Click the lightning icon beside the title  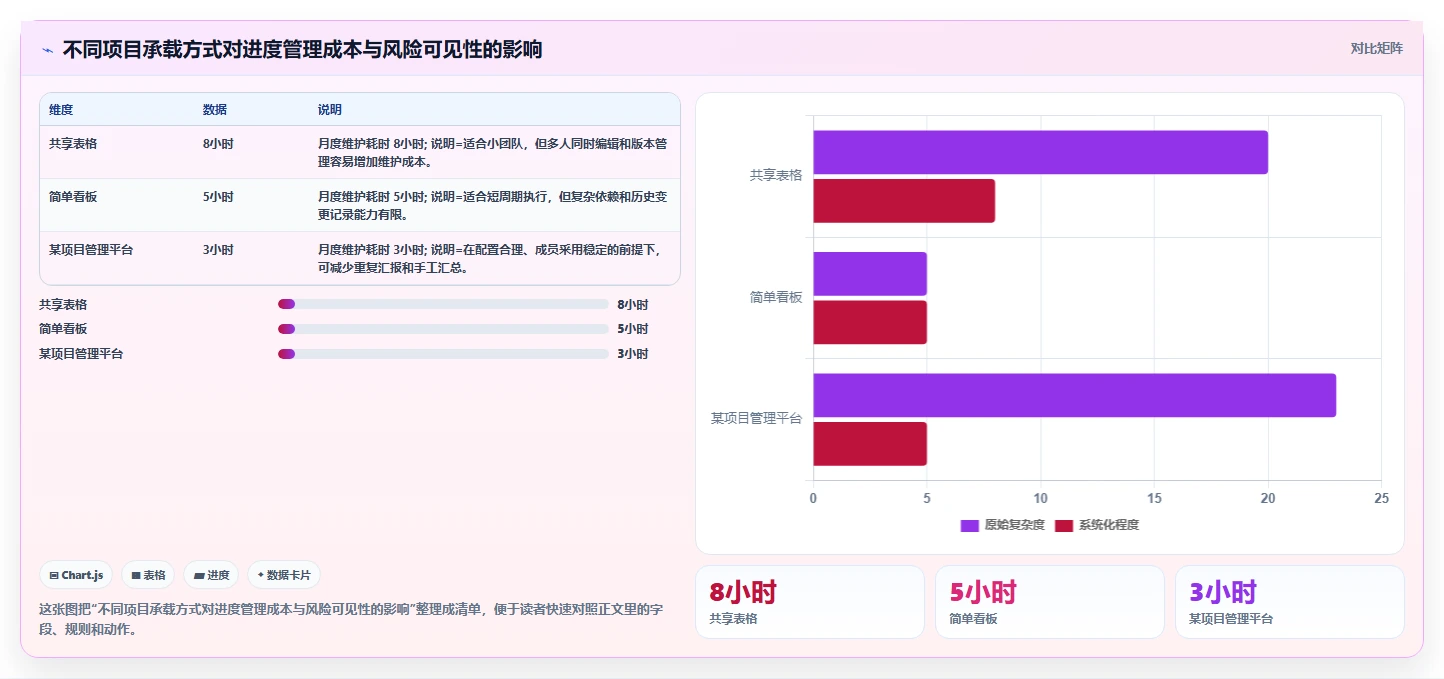coord(47,50)
